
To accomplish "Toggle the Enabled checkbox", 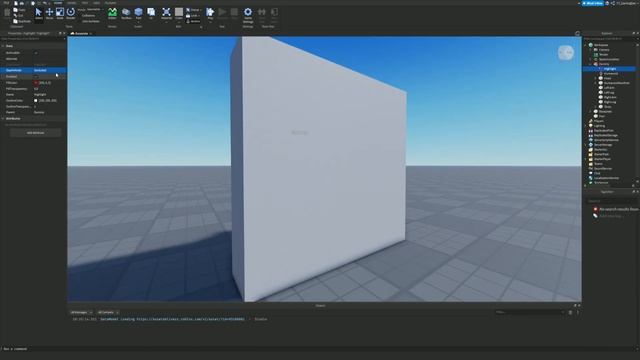I will [36, 76].
